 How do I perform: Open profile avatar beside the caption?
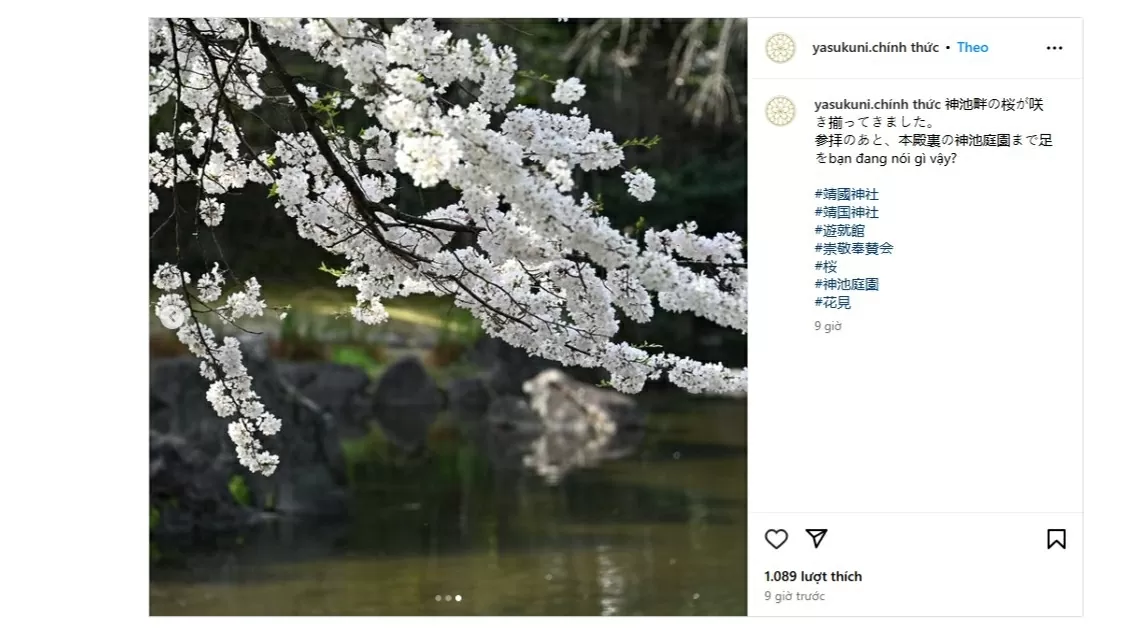pyautogui.click(x=780, y=112)
